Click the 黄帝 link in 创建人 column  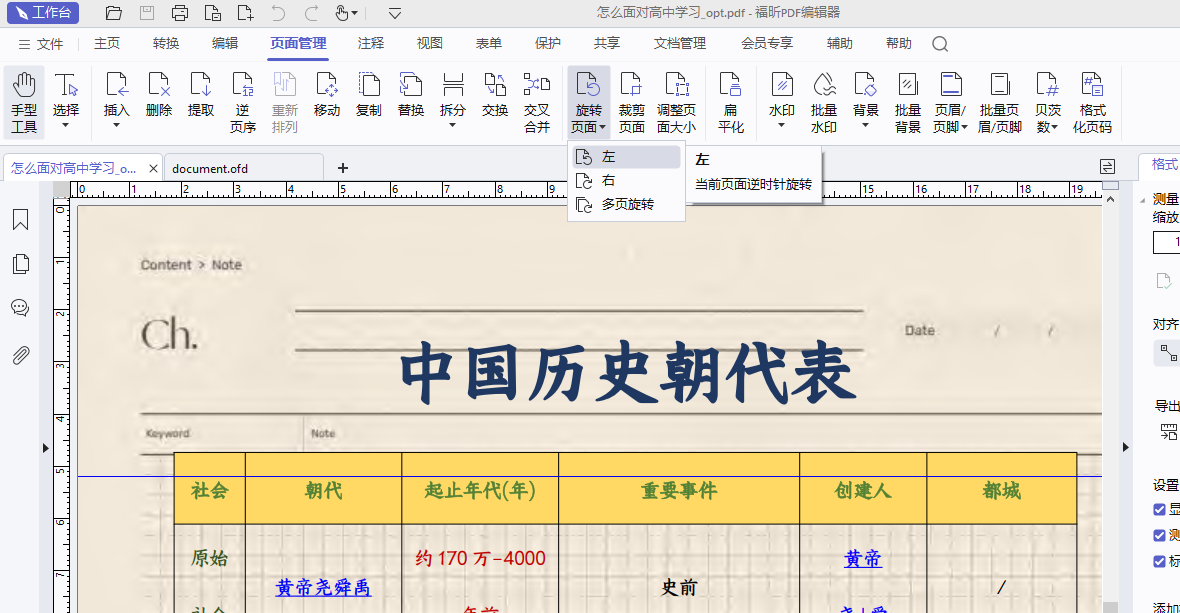863,559
